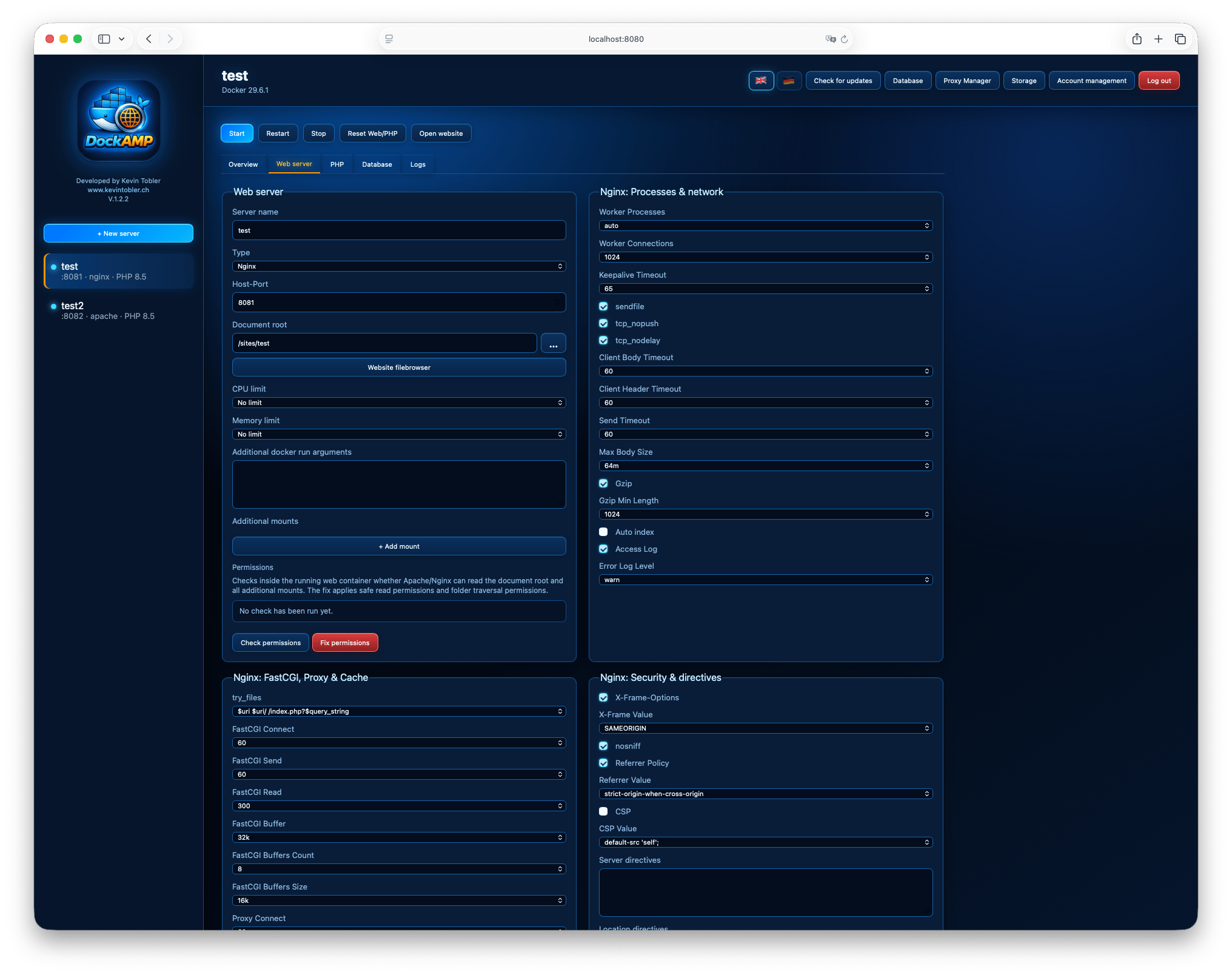The width and height of the screenshot is (1232, 975).
Task: Stop the server
Action: [318, 133]
